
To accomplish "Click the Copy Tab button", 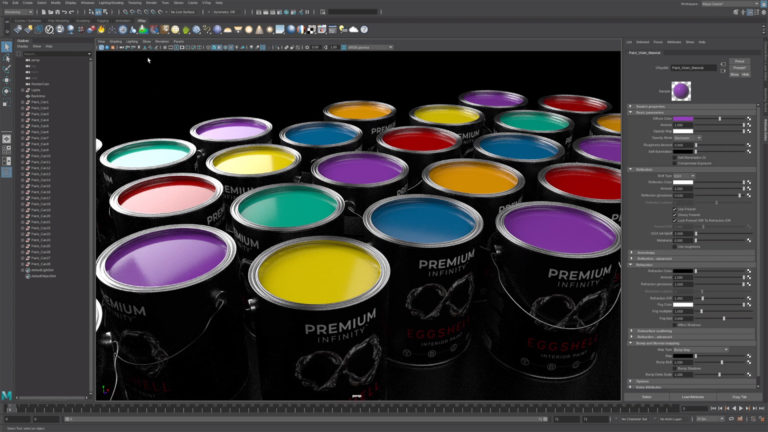I will [x=740, y=397].
